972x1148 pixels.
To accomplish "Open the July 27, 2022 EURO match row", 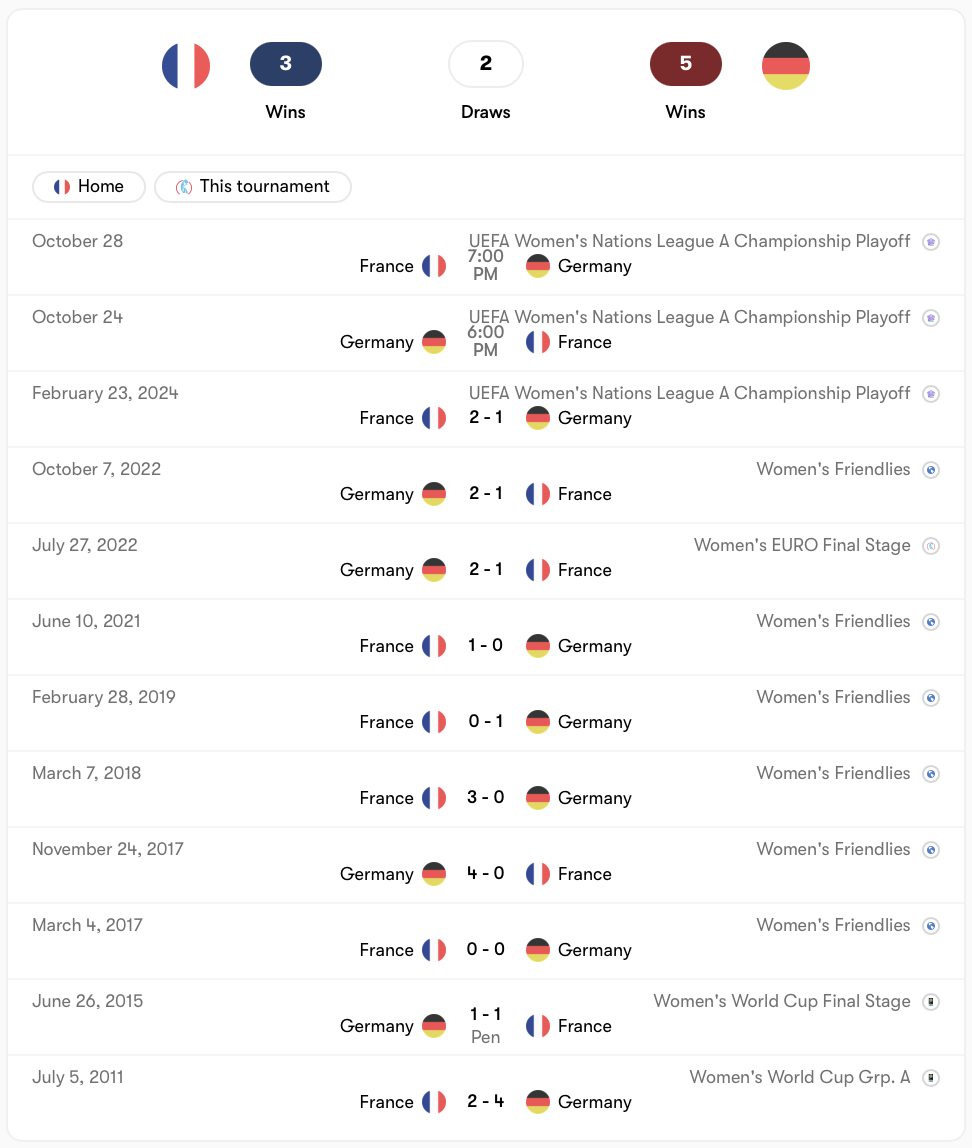I will click(486, 561).
